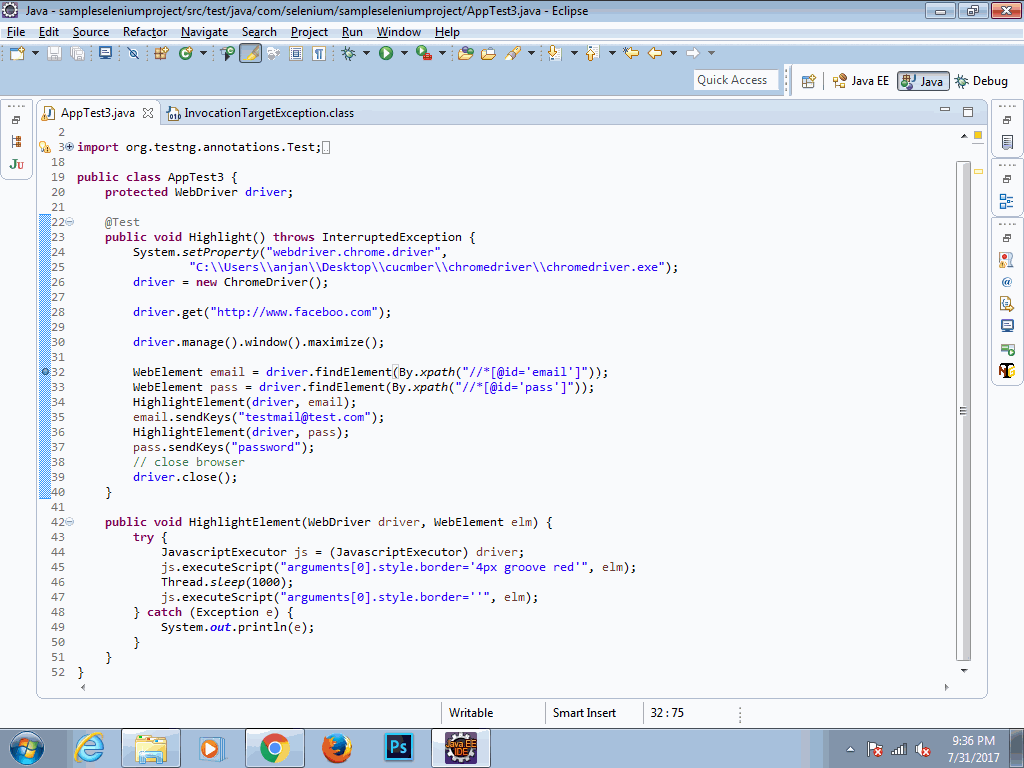This screenshot has width=1024, height=768.
Task: Click the New Java Package icon
Action: pyautogui.click(x=161, y=54)
